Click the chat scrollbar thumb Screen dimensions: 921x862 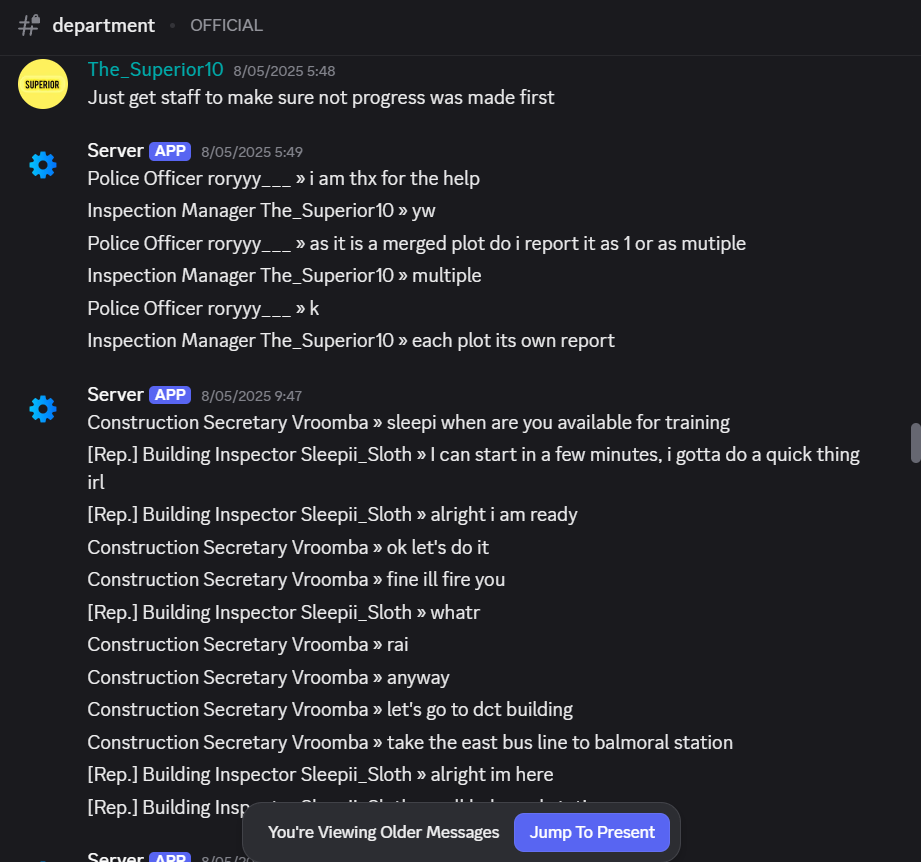915,443
